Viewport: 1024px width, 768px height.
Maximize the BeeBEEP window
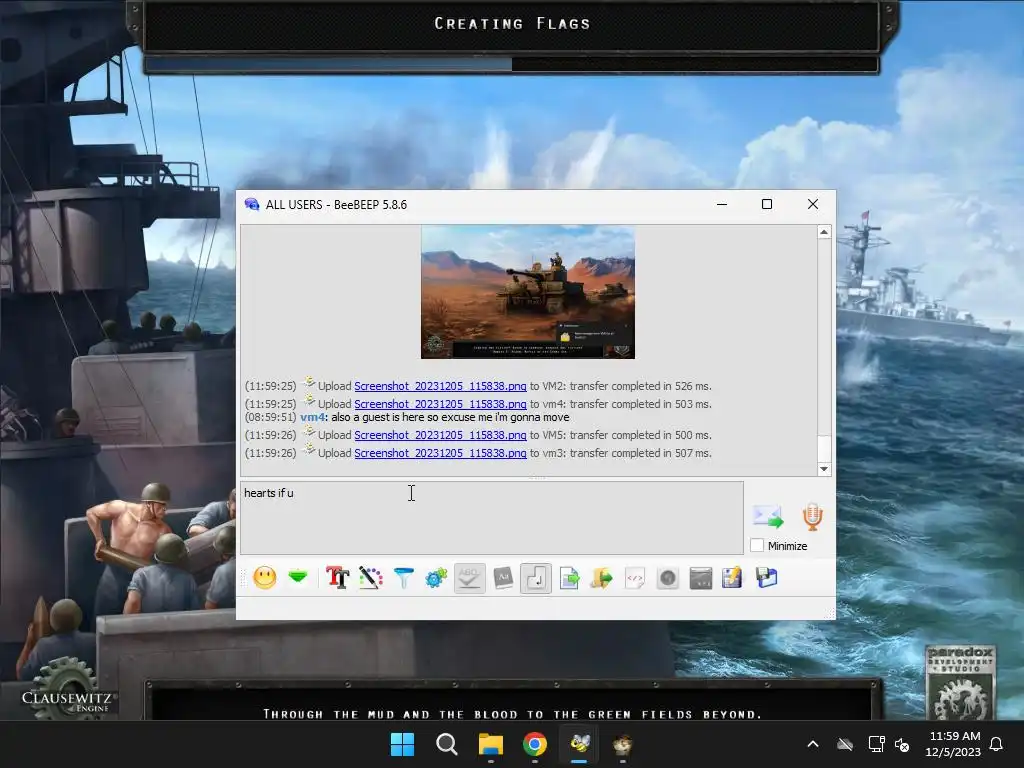[767, 204]
